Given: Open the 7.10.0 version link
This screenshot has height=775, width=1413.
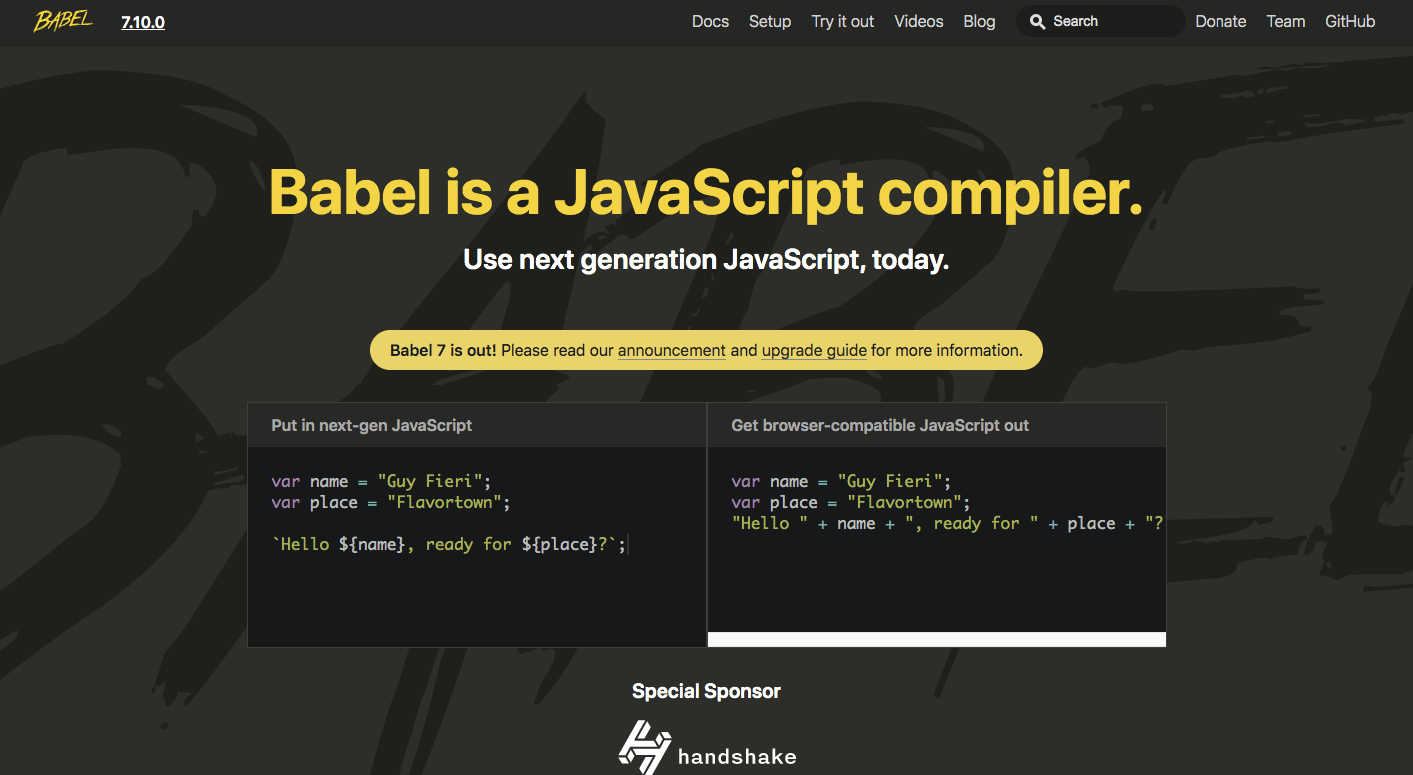Looking at the screenshot, I should pos(143,22).
